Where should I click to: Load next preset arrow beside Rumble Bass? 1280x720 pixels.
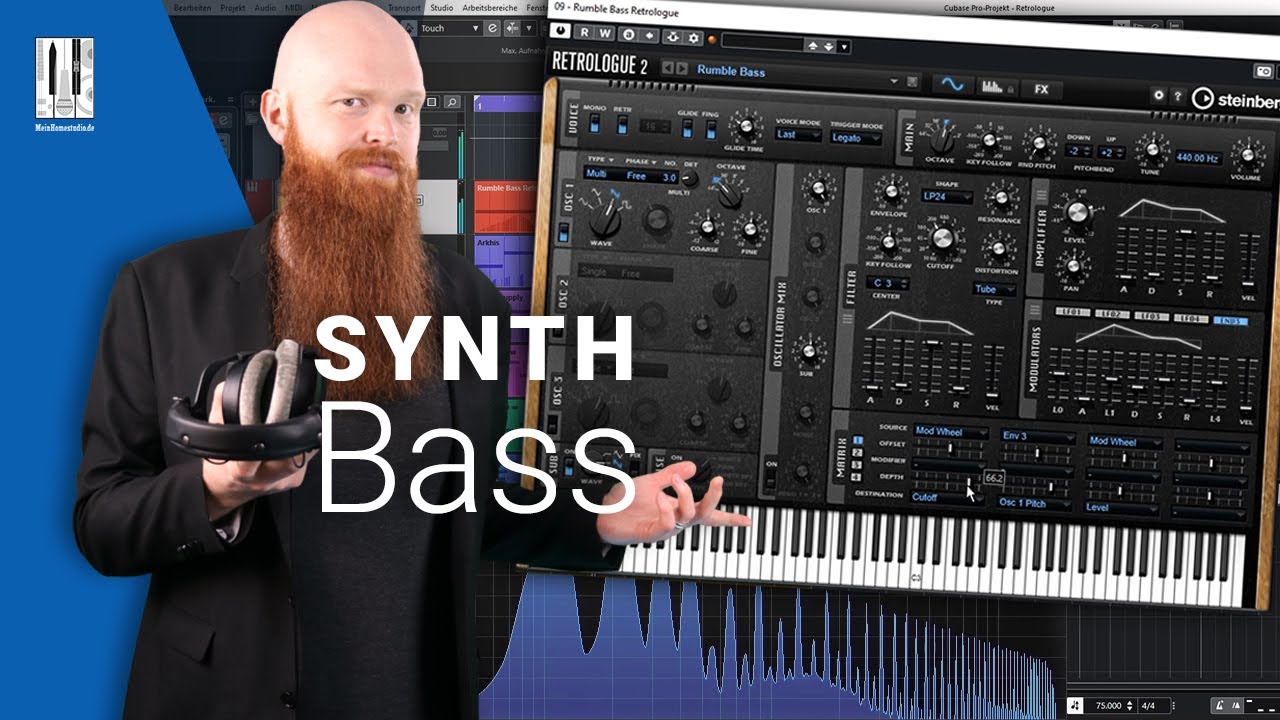[x=683, y=69]
